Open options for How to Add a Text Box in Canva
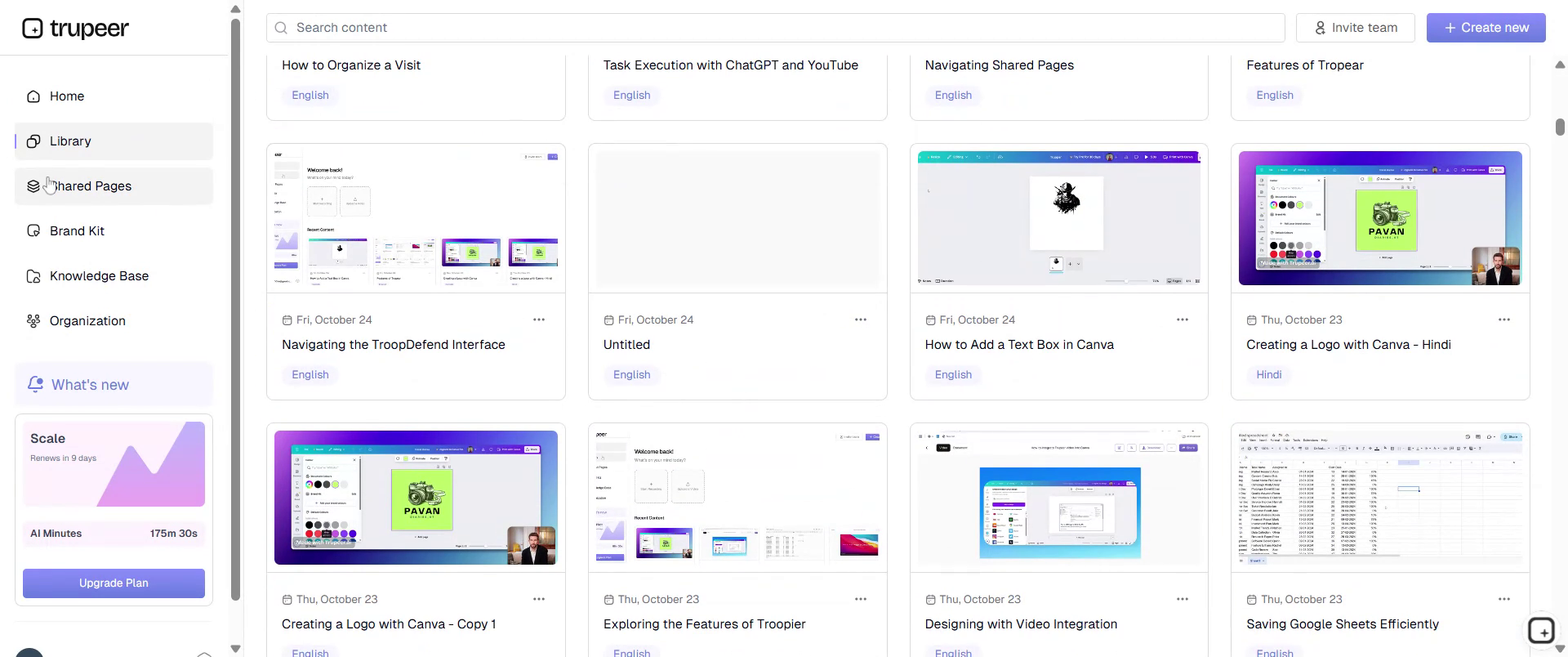 (x=1183, y=320)
